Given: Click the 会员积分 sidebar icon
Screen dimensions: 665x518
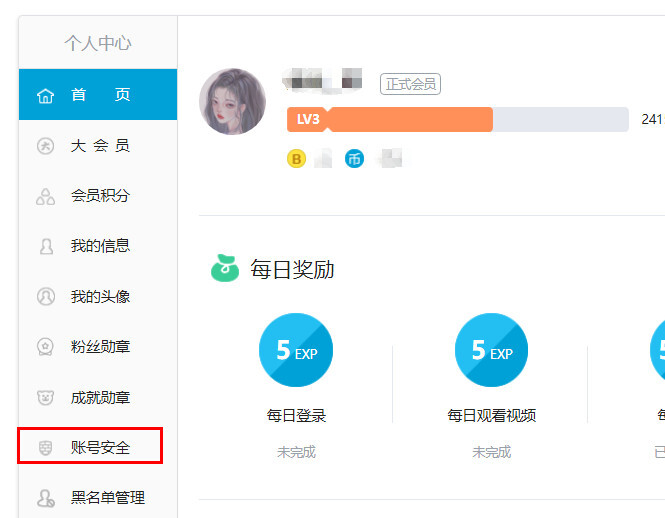Looking at the screenshot, I should point(45,196).
